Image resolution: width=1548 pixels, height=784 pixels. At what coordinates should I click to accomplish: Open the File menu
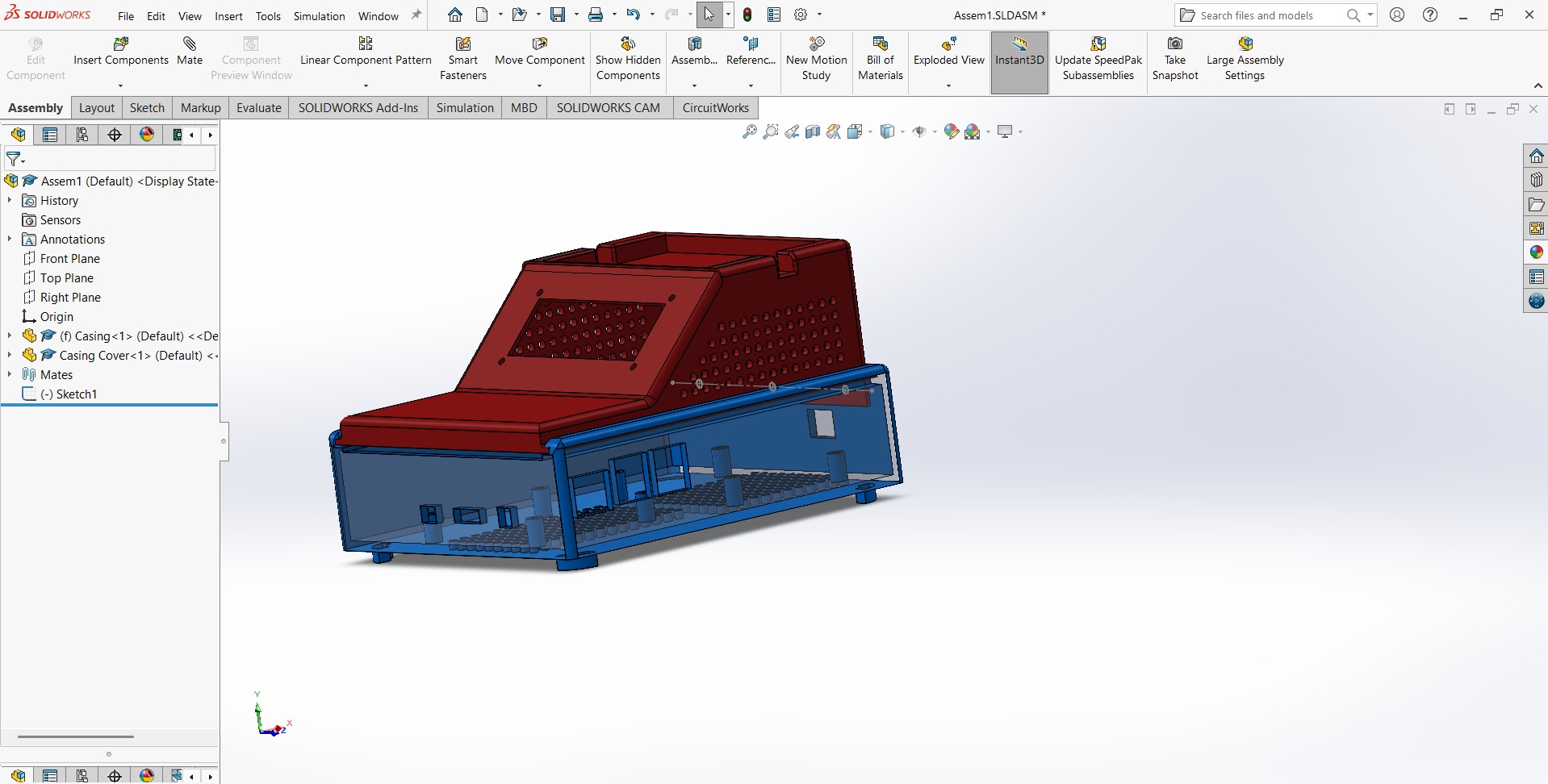pos(126,16)
